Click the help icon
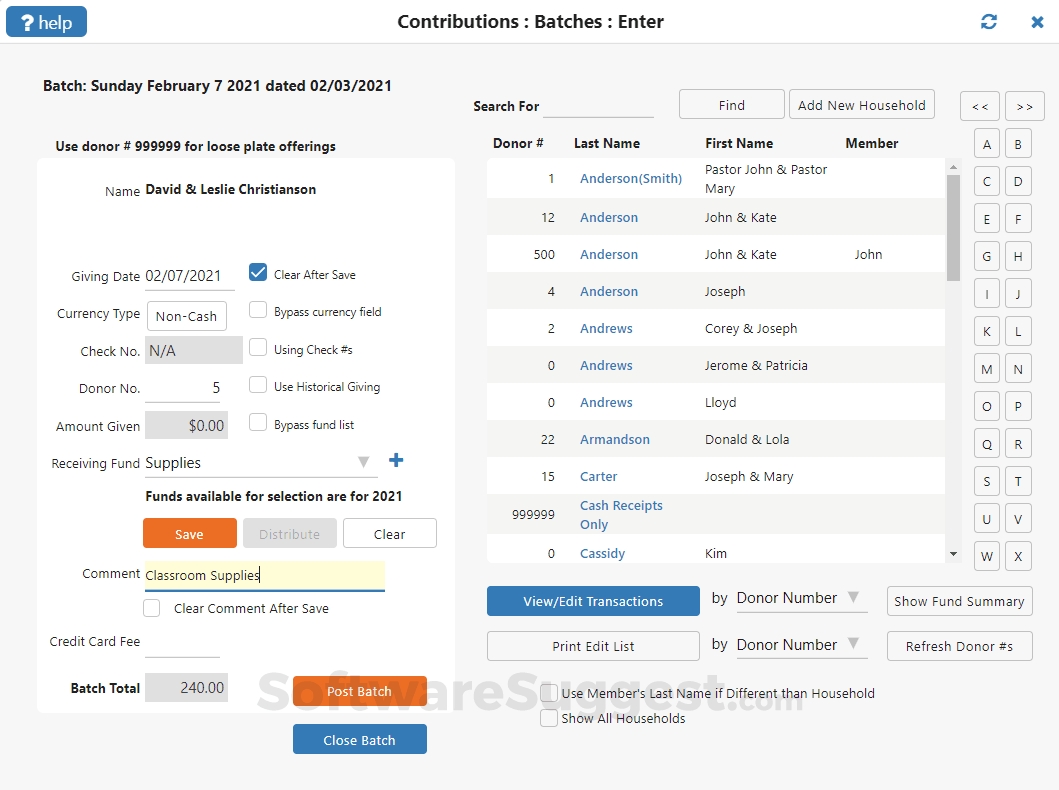The width and height of the screenshot is (1059, 790). 45,20
